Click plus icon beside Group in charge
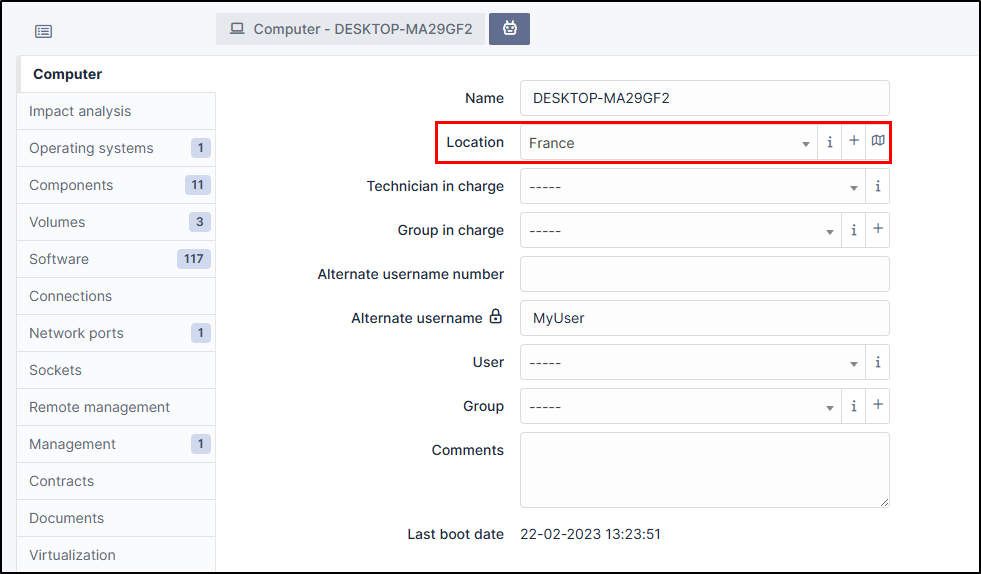This screenshot has height=574, width=981. coord(877,230)
